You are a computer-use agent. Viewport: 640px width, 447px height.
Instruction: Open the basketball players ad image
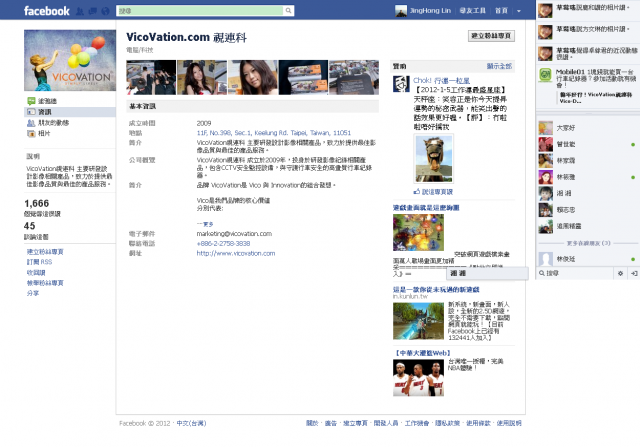pyautogui.click(x=418, y=378)
